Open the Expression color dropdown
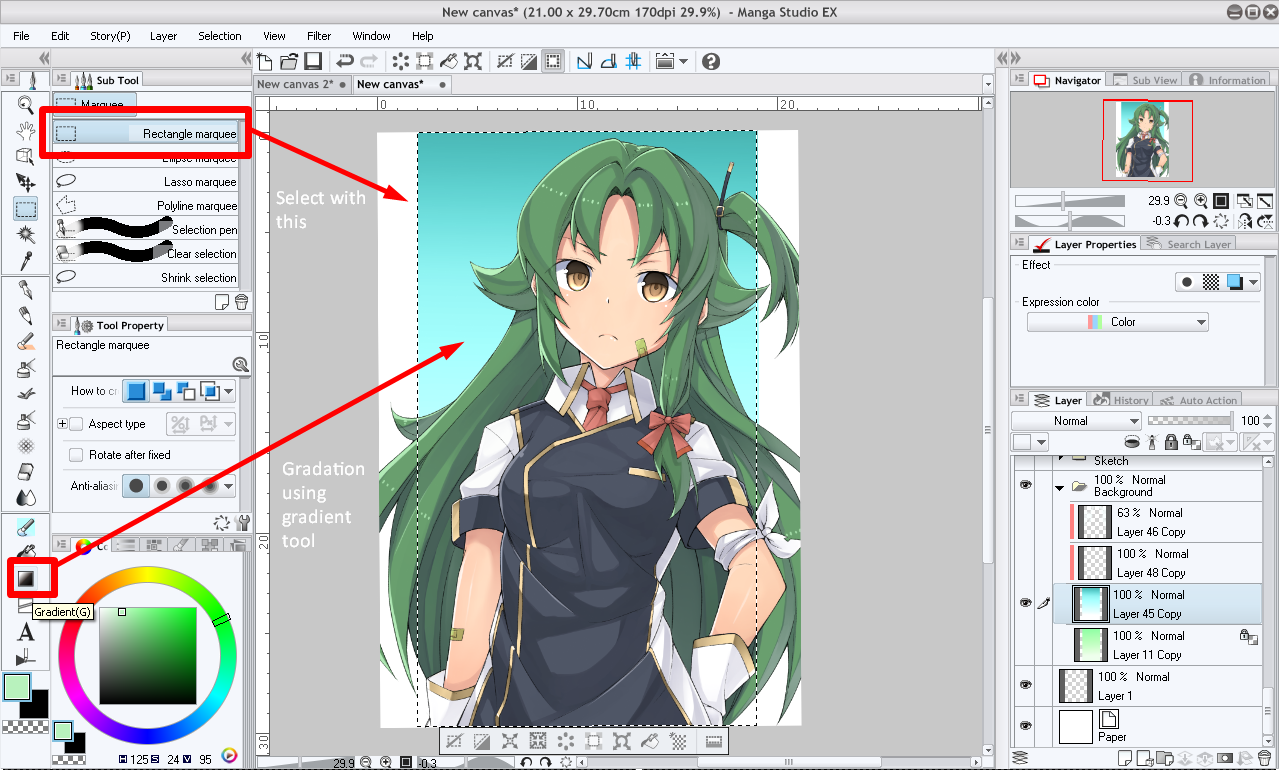 (1117, 322)
